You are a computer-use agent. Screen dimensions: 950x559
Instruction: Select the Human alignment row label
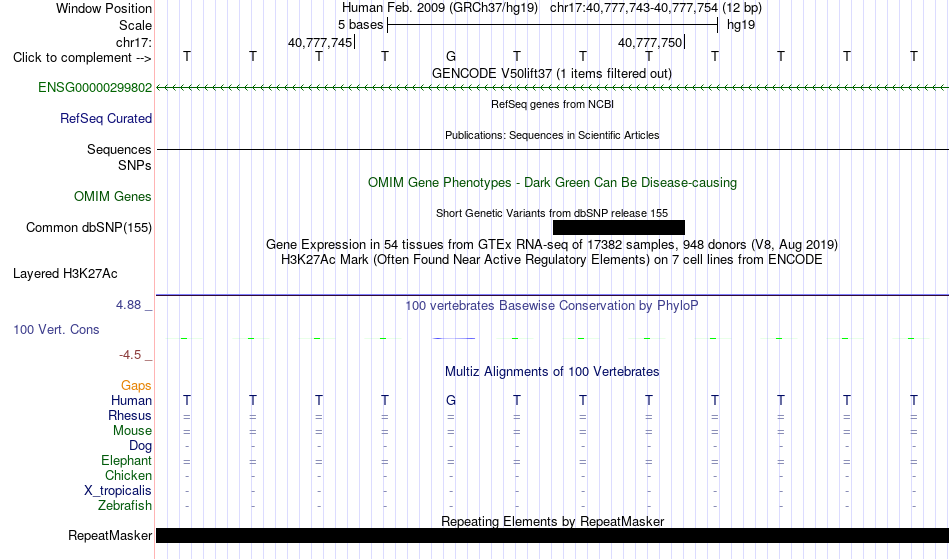pos(131,400)
